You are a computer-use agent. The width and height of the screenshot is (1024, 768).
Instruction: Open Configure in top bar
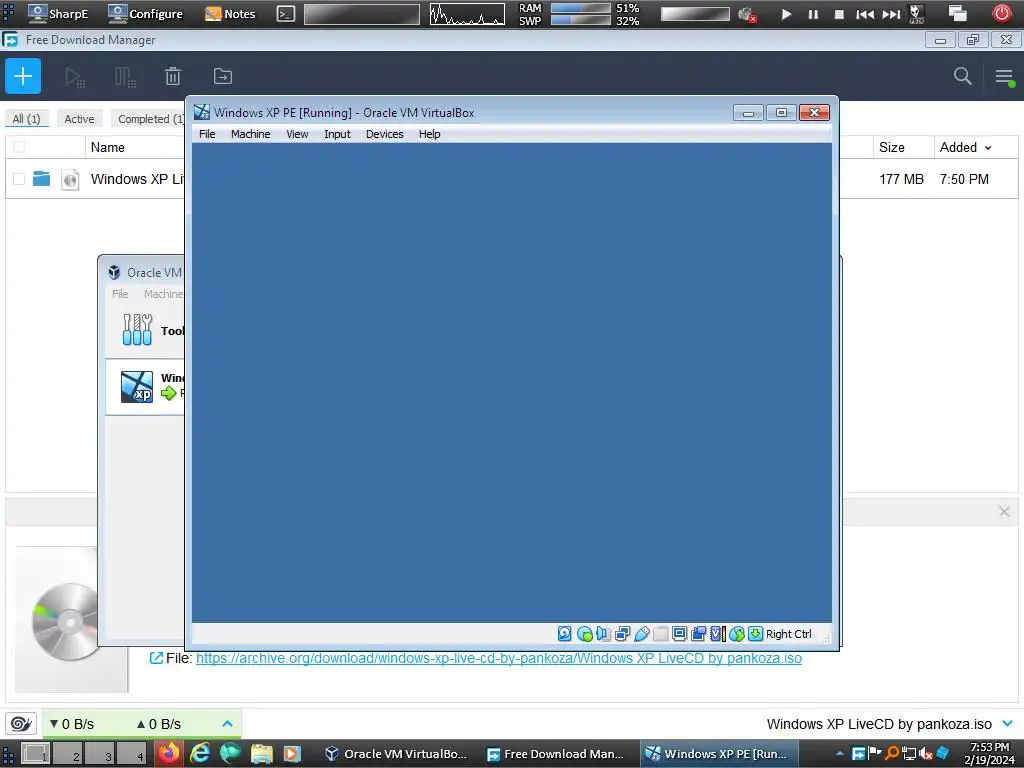(x=146, y=14)
